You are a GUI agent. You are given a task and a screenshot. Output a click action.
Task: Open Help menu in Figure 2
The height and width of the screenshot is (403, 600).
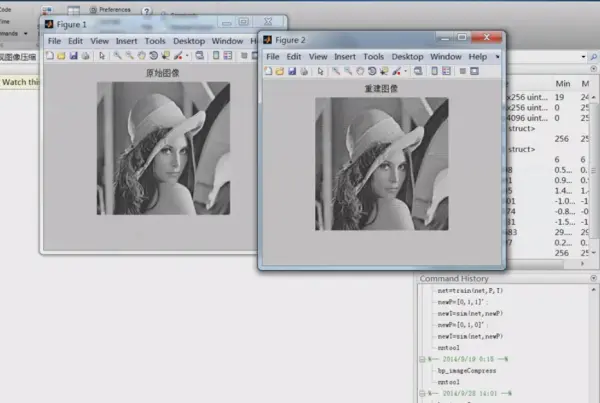coord(478,57)
